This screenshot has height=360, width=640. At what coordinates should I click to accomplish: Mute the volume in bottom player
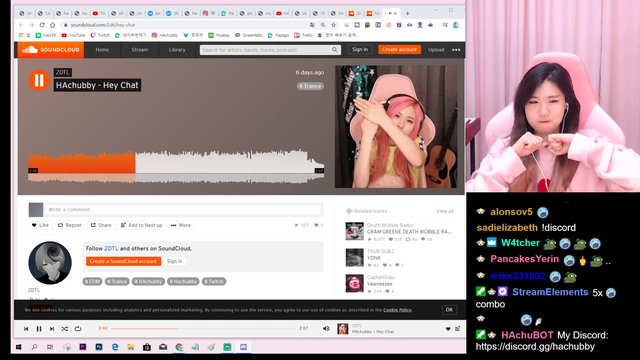(326, 329)
